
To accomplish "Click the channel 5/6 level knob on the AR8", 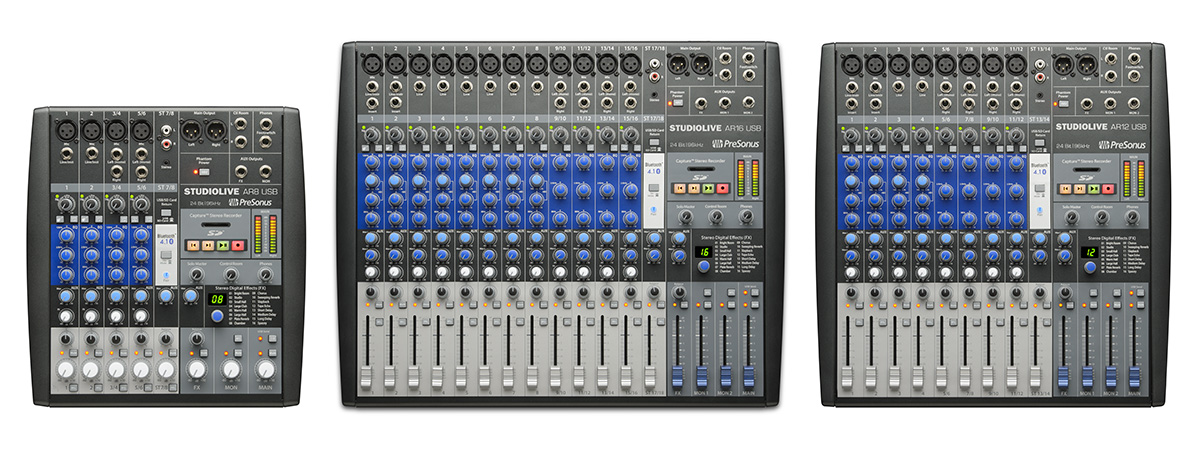I will 140,369.
